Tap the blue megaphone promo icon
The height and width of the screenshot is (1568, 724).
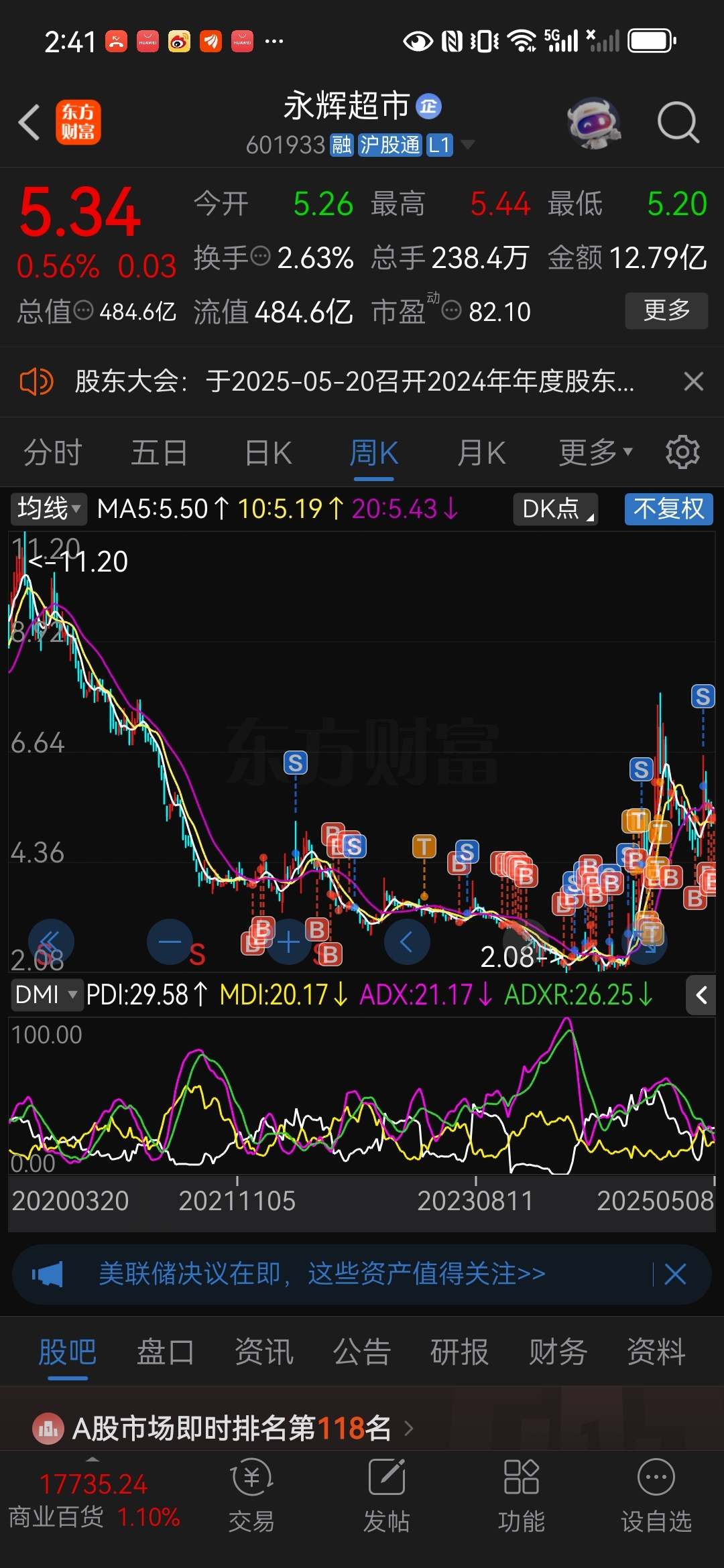click(x=48, y=1274)
